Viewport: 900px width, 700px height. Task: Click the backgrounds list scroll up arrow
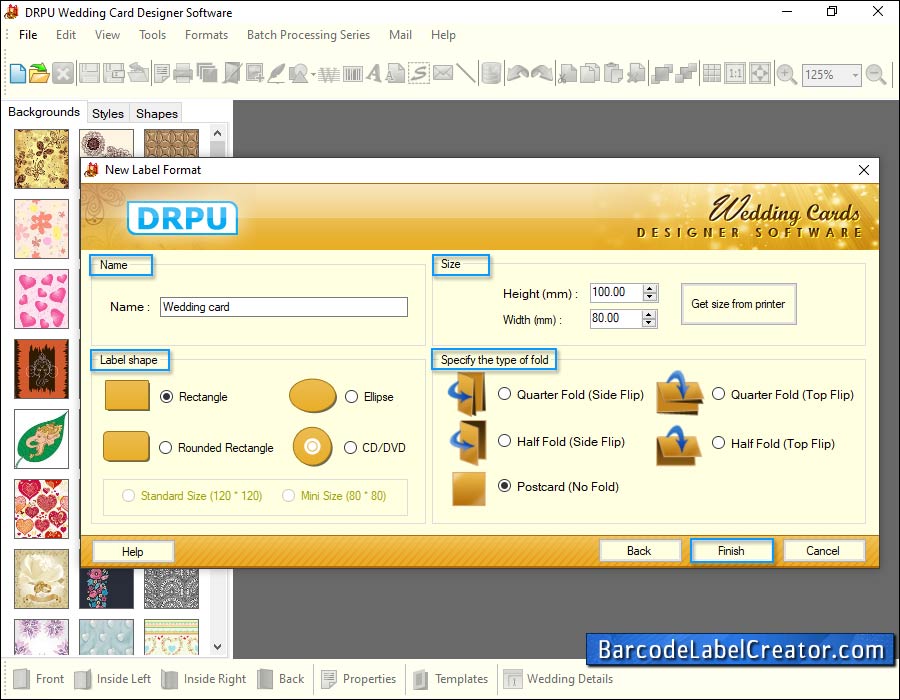[x=218, y=134]
